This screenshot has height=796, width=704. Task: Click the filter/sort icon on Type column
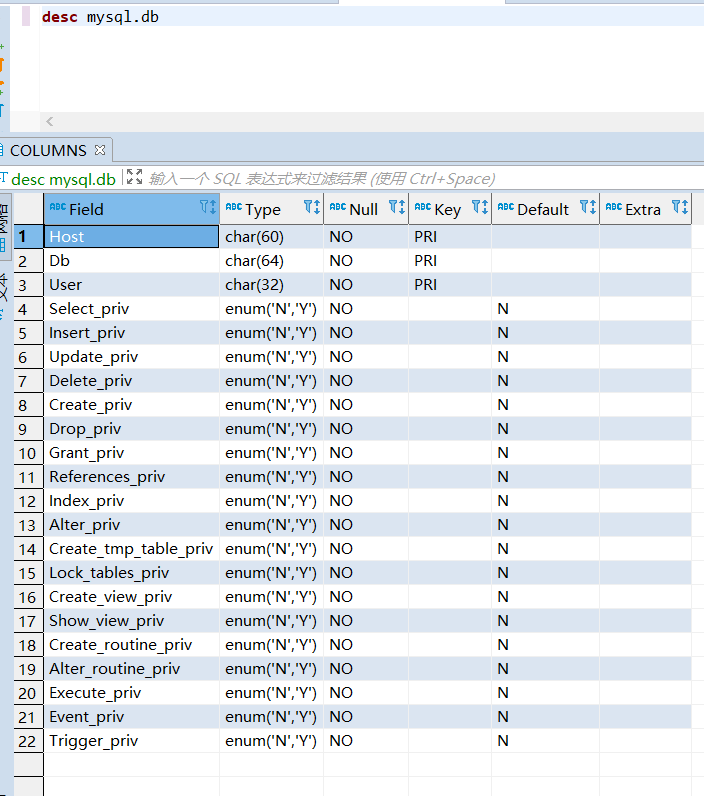311,208
